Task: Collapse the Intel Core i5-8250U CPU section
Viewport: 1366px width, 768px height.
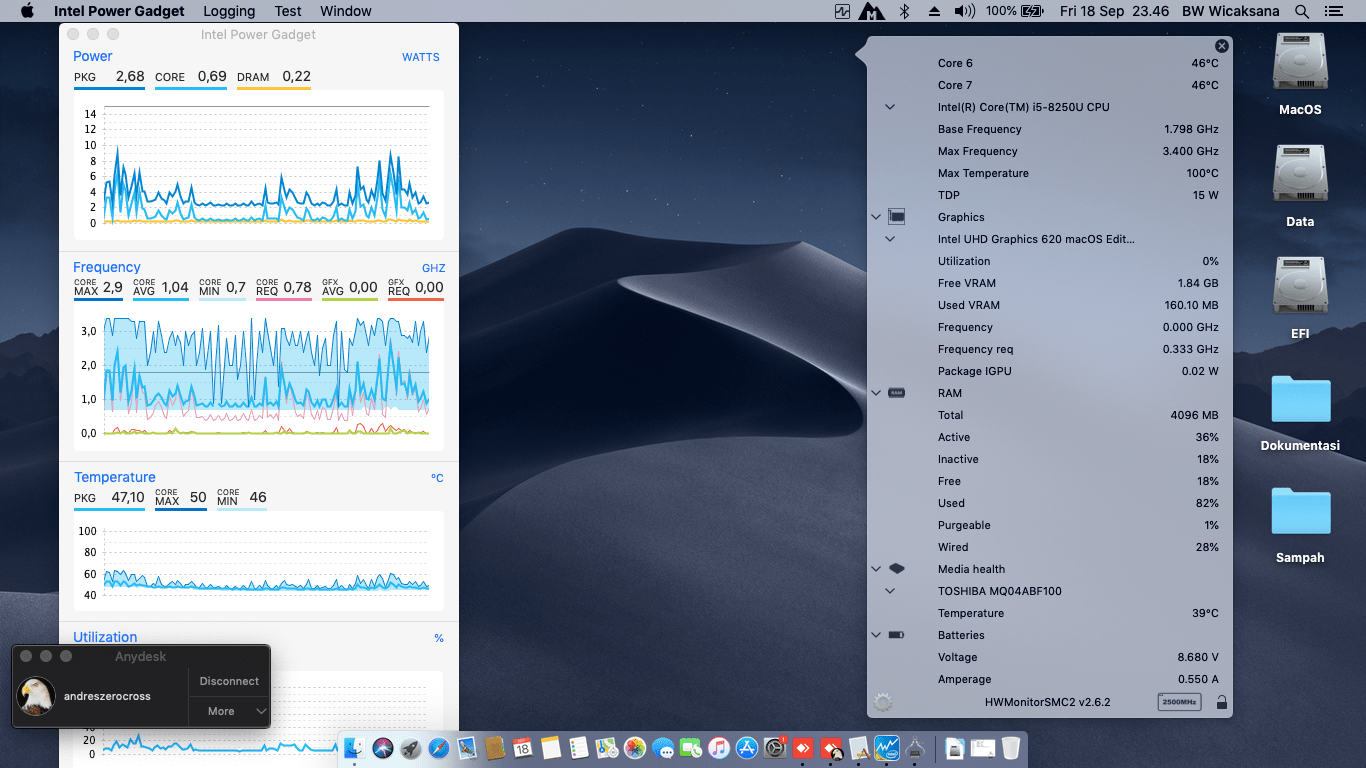Action: point(890,107)
